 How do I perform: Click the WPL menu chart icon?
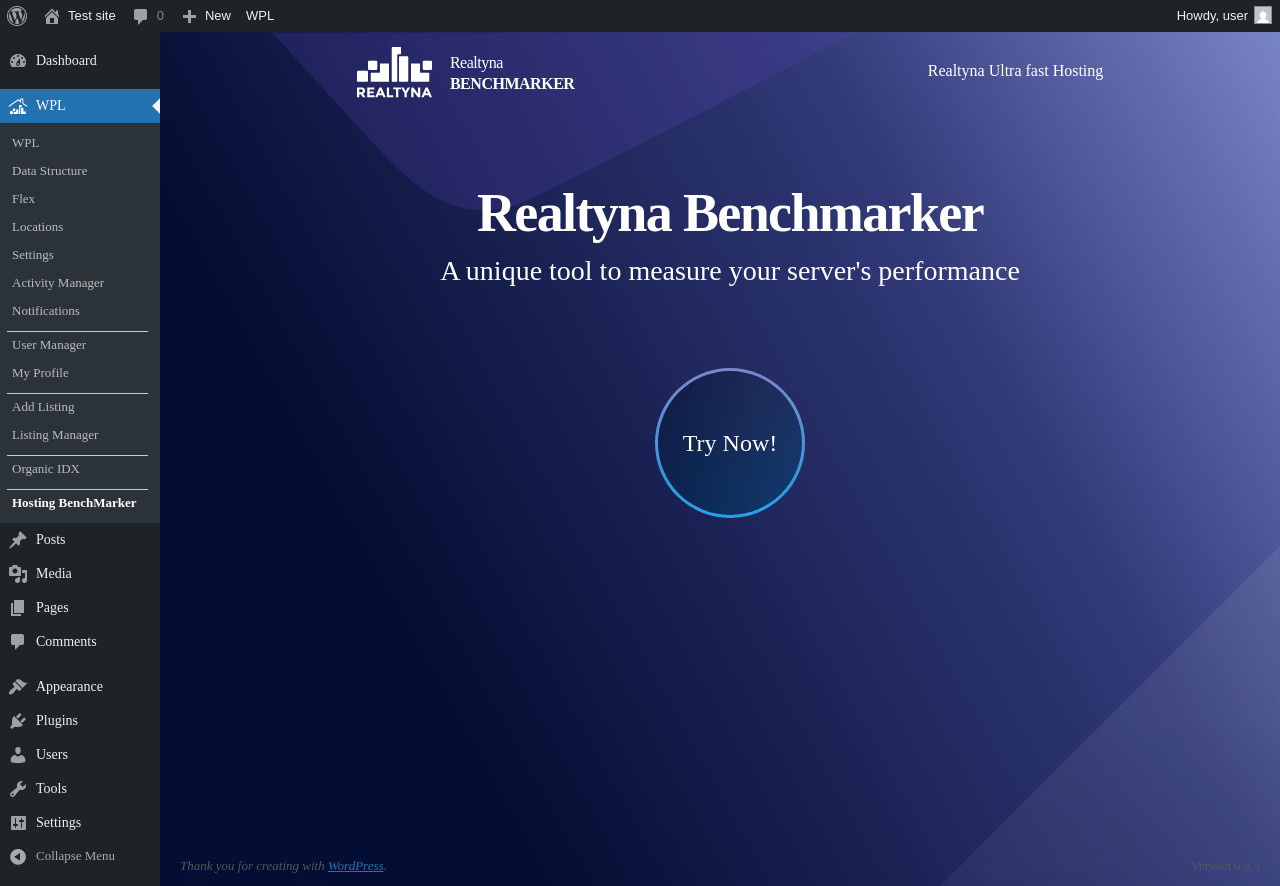[18, 106]
